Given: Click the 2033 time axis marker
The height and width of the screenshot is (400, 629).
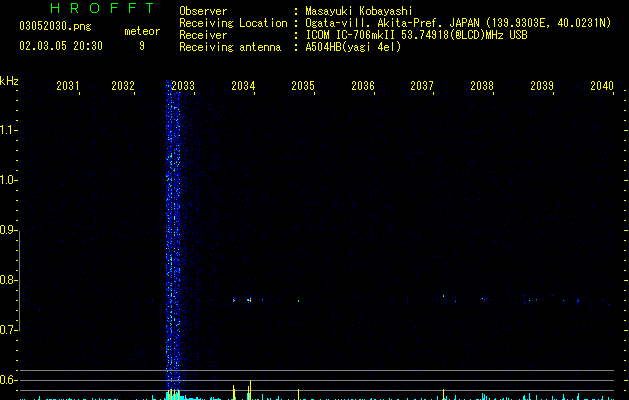Looking at the screenshot, I should tap(183, 86).
